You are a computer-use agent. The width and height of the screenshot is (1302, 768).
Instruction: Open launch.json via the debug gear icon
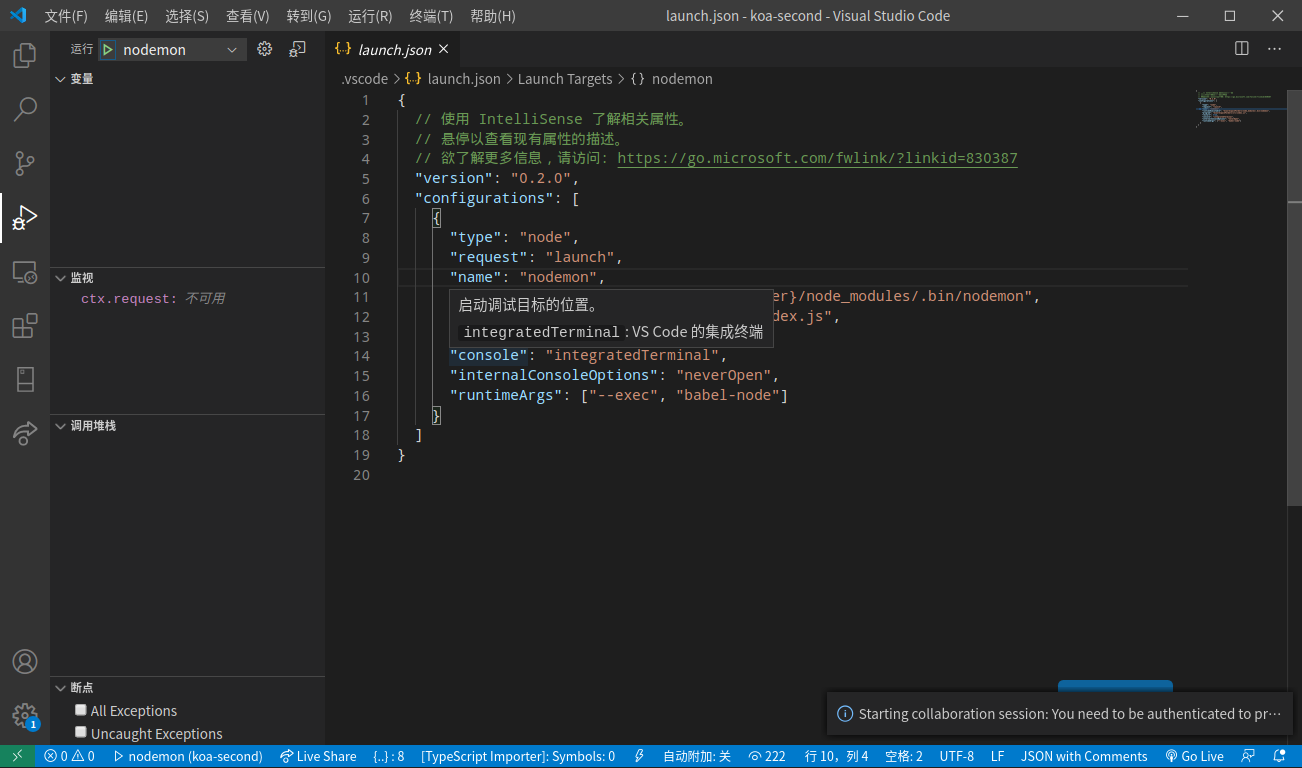pyautogui.click(x=265, y=49)
